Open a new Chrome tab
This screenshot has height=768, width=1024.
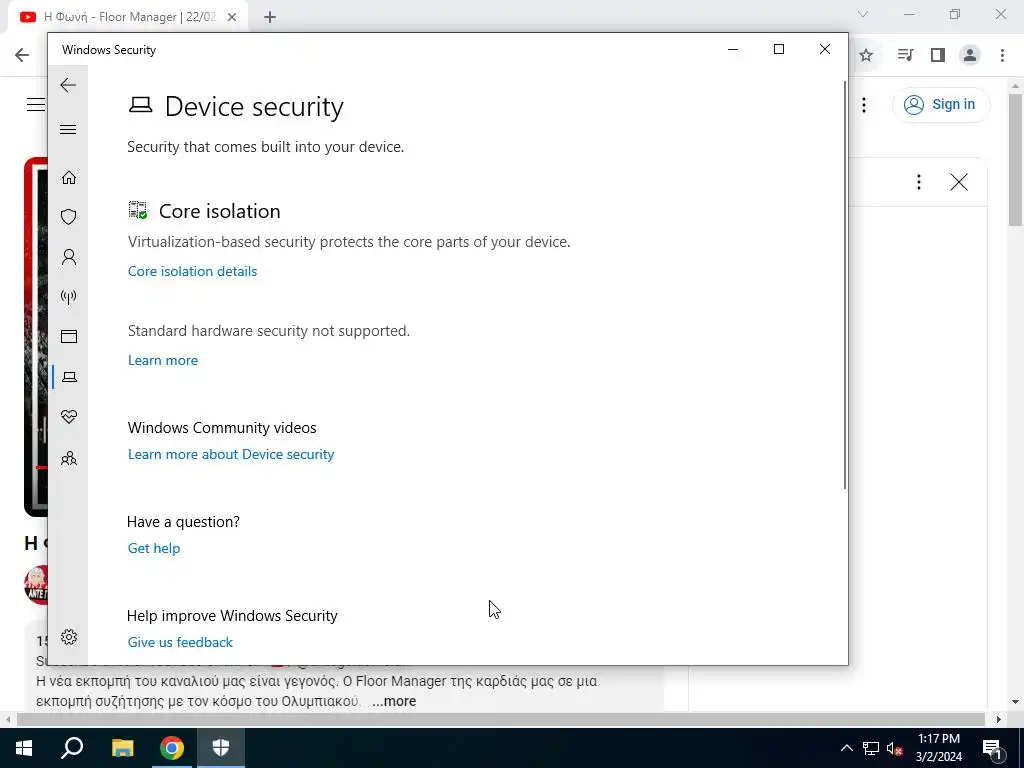270,18
